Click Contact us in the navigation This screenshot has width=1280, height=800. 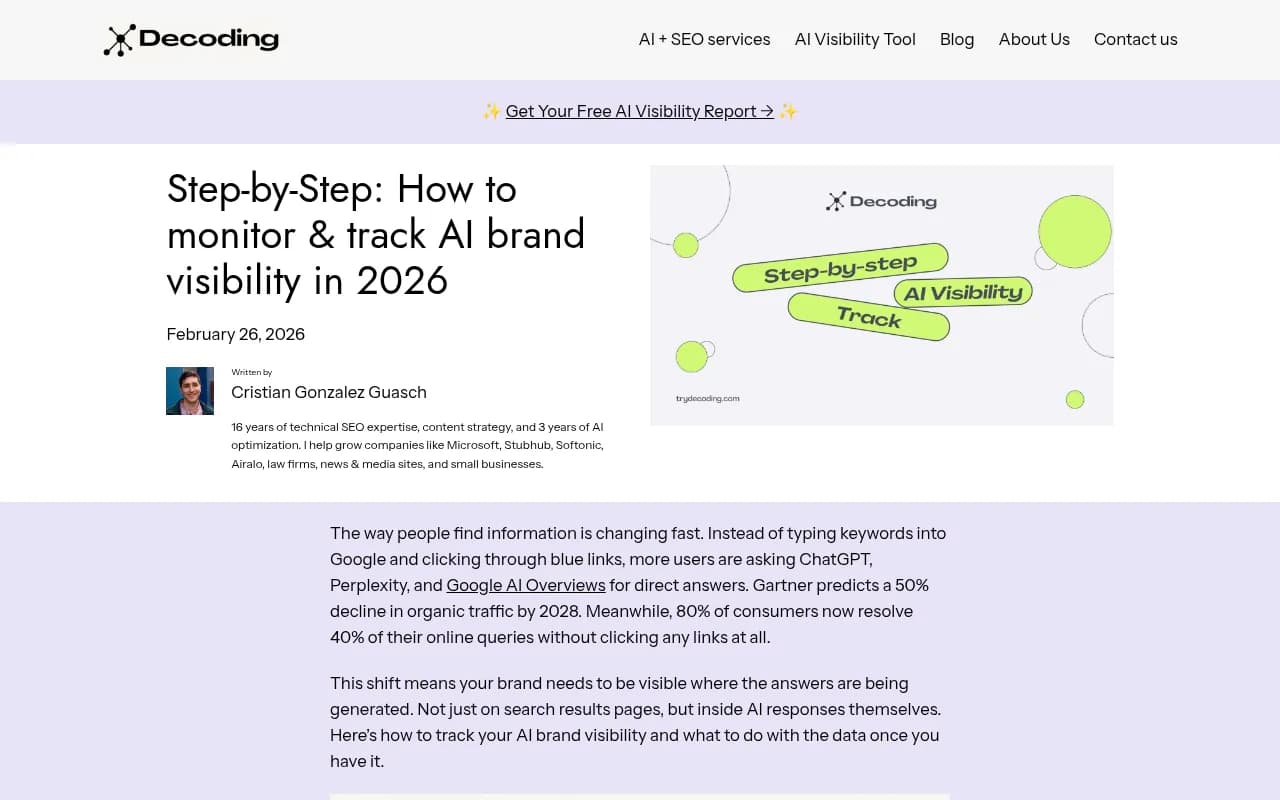(1135, 39)
